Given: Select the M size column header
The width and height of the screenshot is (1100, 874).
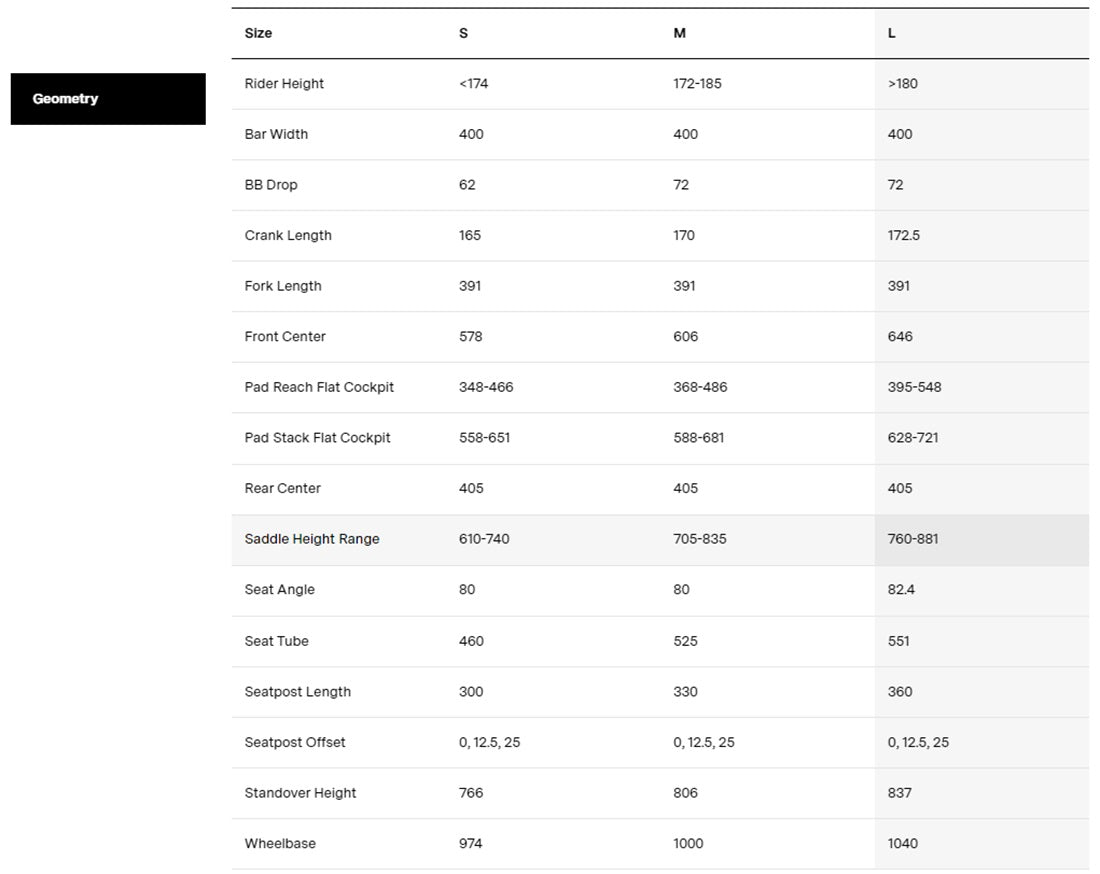Looking at the screenshot, I should pos(679,33).
